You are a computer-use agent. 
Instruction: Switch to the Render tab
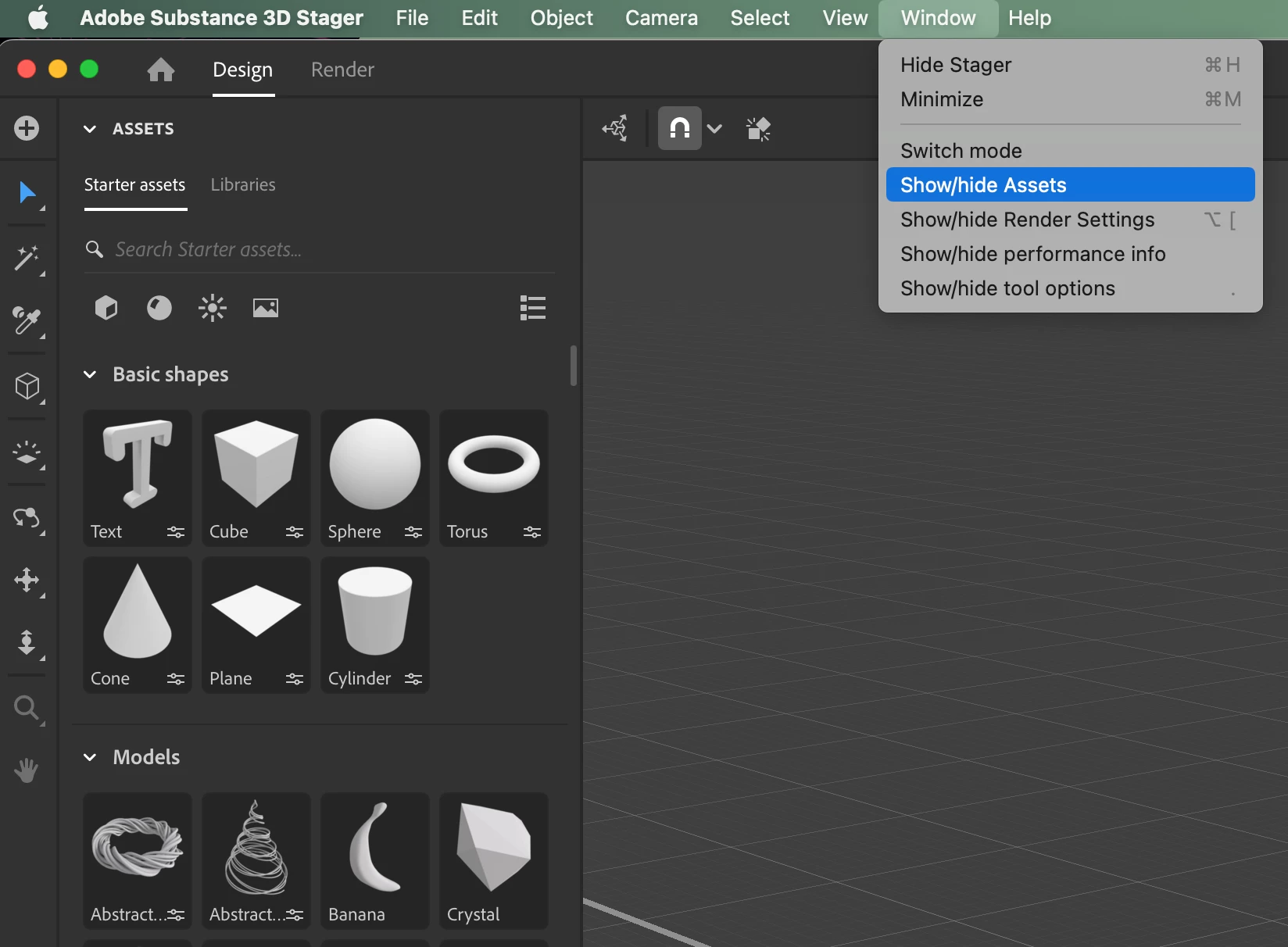[x=342, y=70]
